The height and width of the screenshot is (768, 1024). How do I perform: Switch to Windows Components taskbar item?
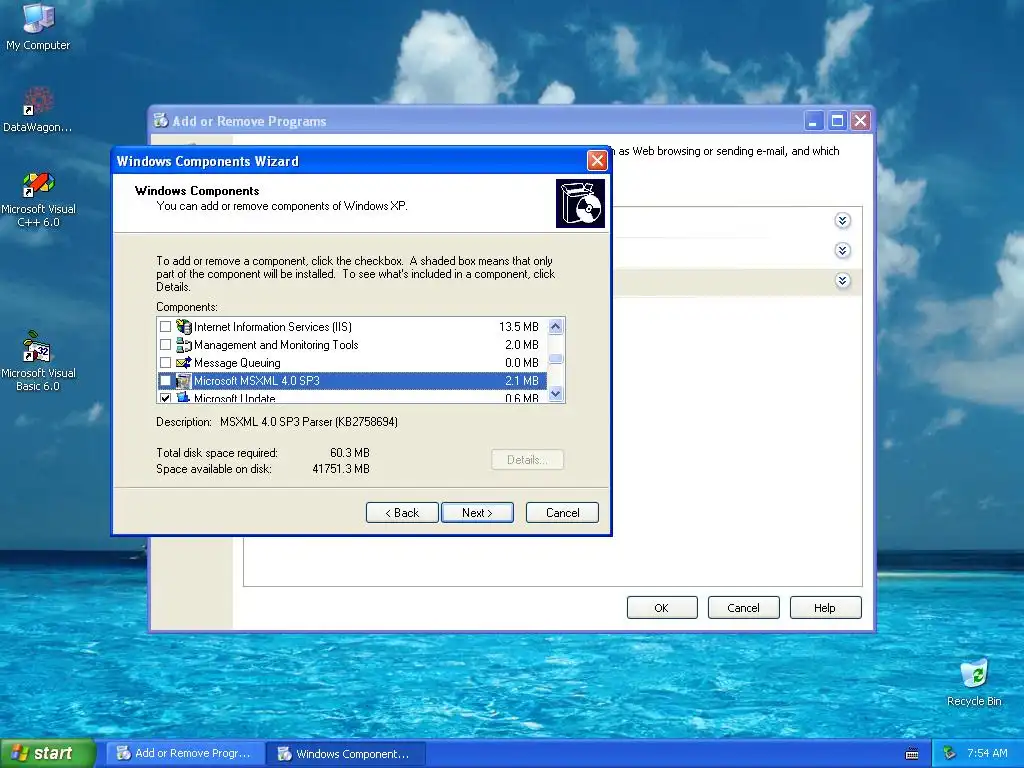click(347, 754)
